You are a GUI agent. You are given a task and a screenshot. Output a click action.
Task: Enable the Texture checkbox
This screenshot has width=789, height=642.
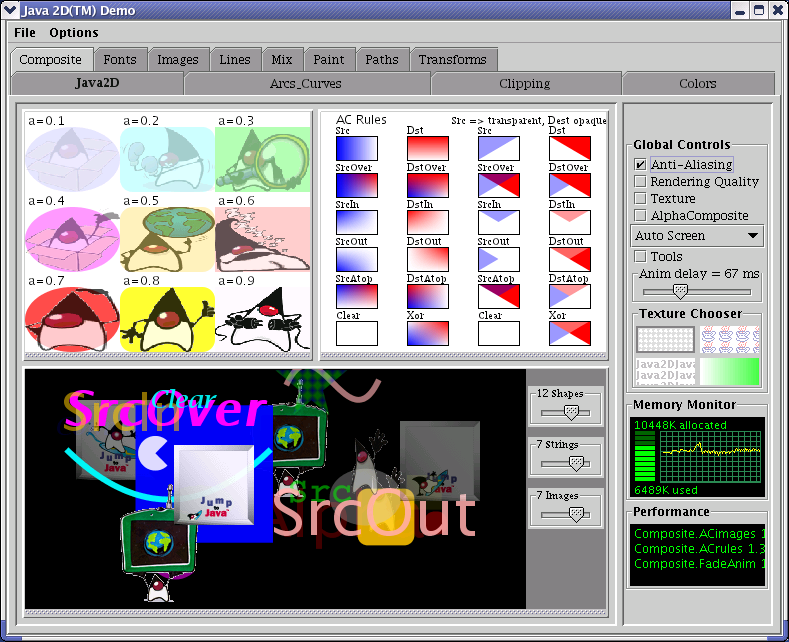click(640, 198)
